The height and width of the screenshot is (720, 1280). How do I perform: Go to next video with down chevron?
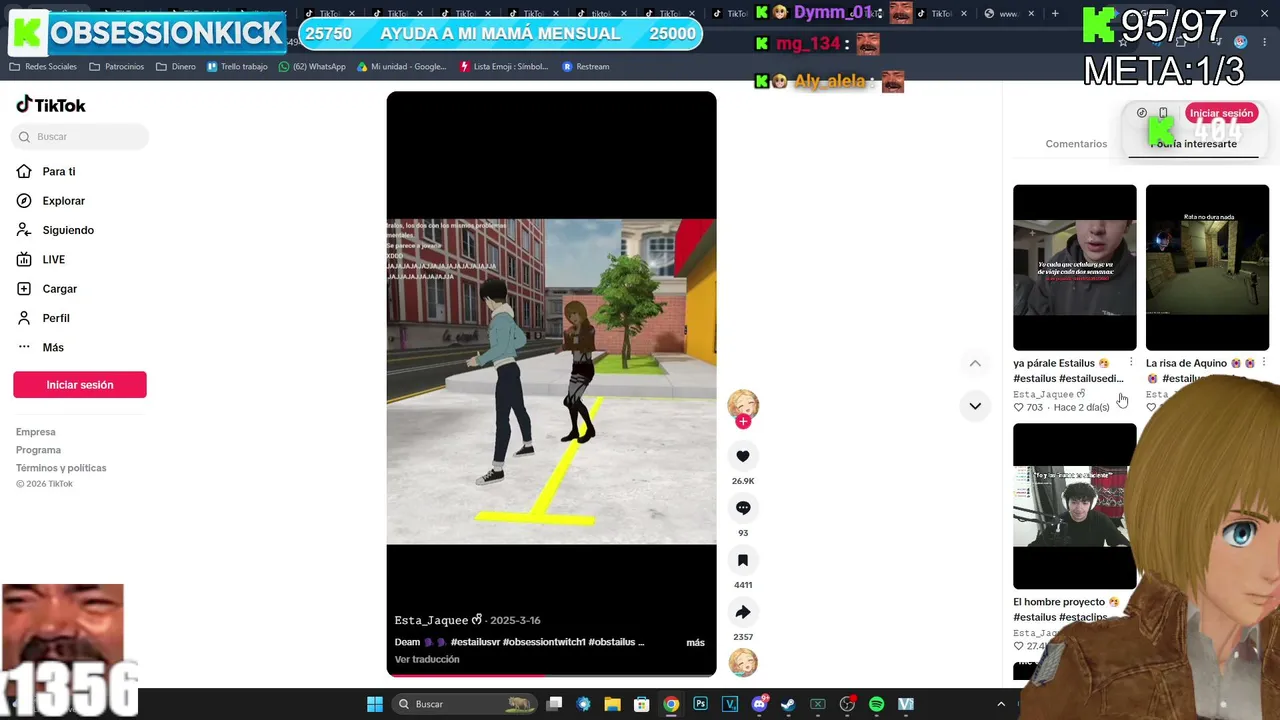click(x=975, y=406)
